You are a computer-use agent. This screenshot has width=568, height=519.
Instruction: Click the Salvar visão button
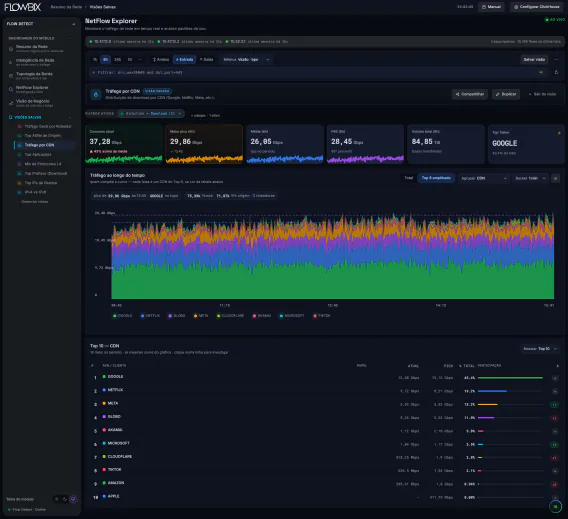coord(534,59)
